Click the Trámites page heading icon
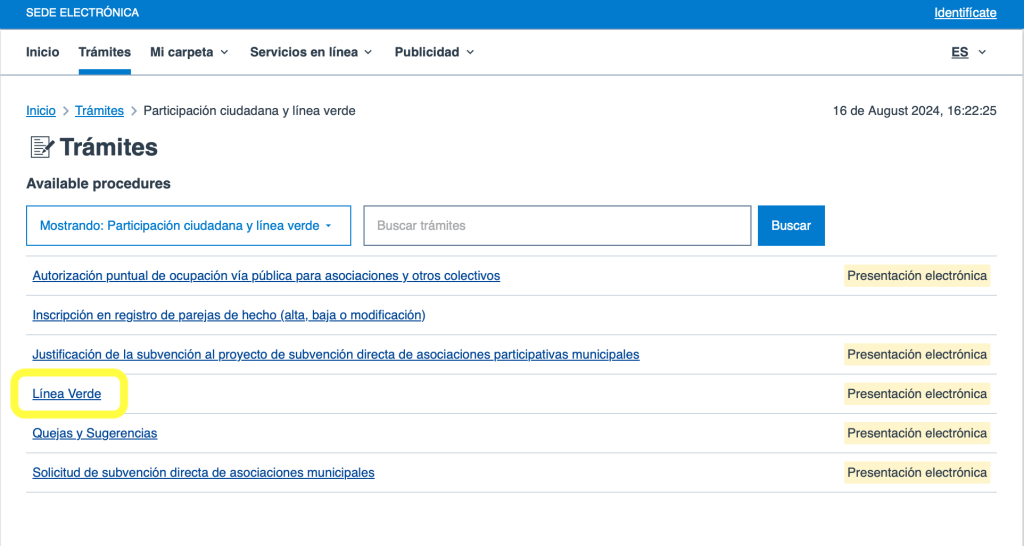 pyautogui.click(x=41, y=148)
